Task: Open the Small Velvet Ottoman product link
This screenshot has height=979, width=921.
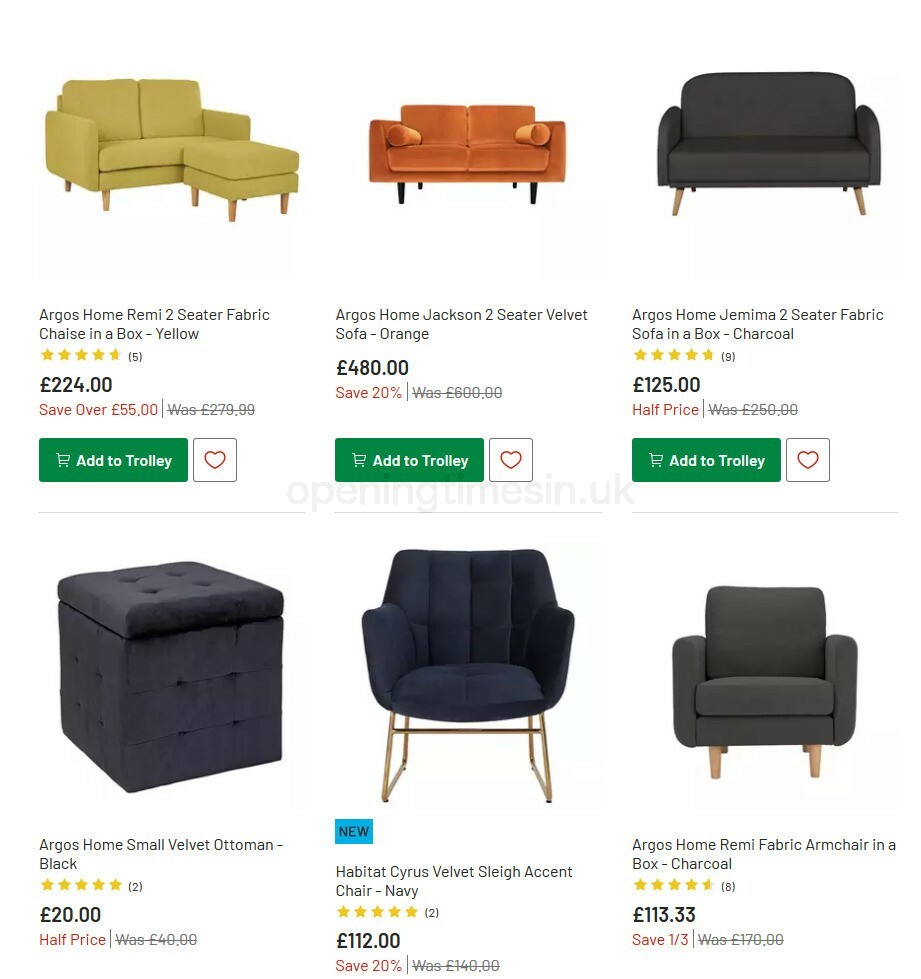Action: pos(160,853)
